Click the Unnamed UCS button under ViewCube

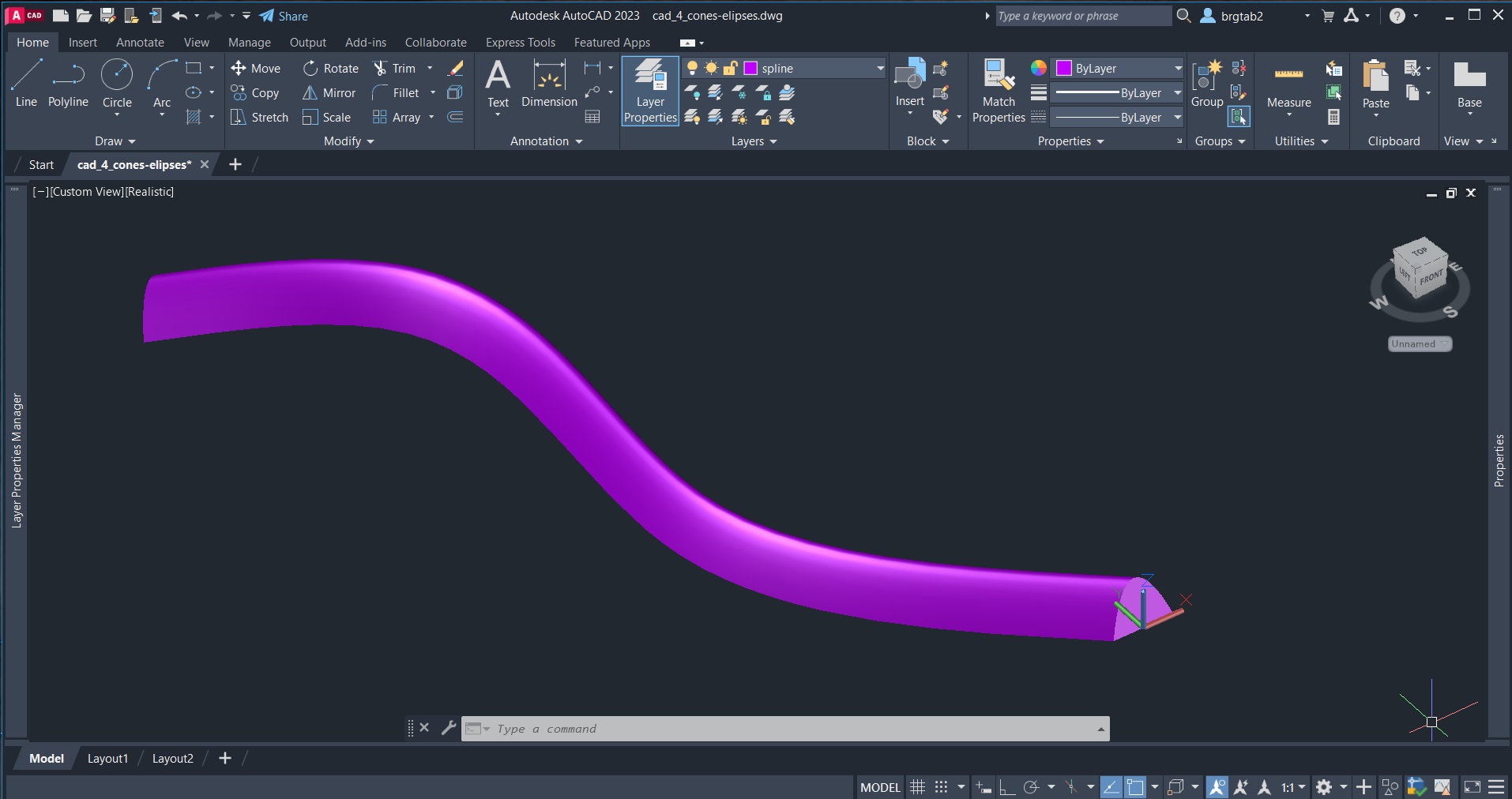click(1420, 343)
